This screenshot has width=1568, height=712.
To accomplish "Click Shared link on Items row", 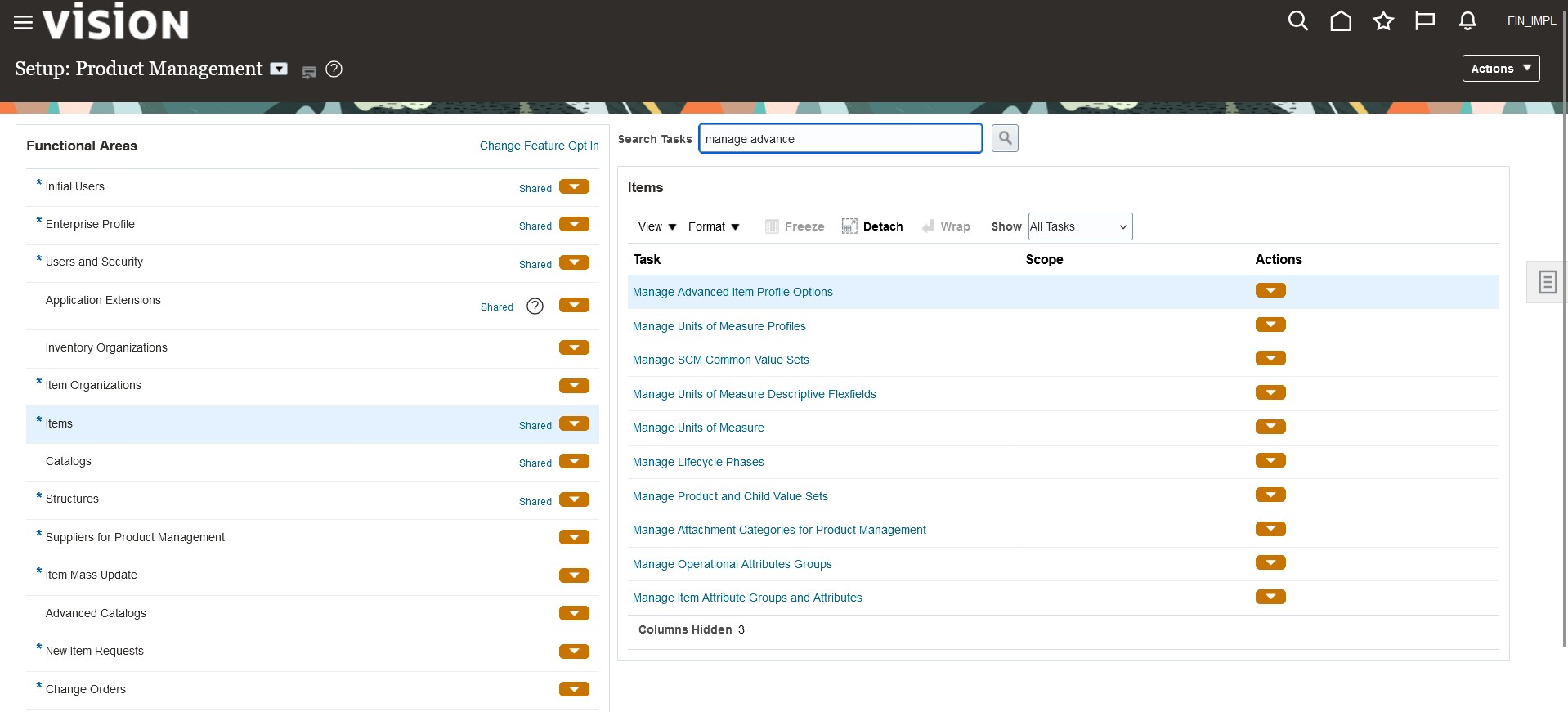I will 535,425.
